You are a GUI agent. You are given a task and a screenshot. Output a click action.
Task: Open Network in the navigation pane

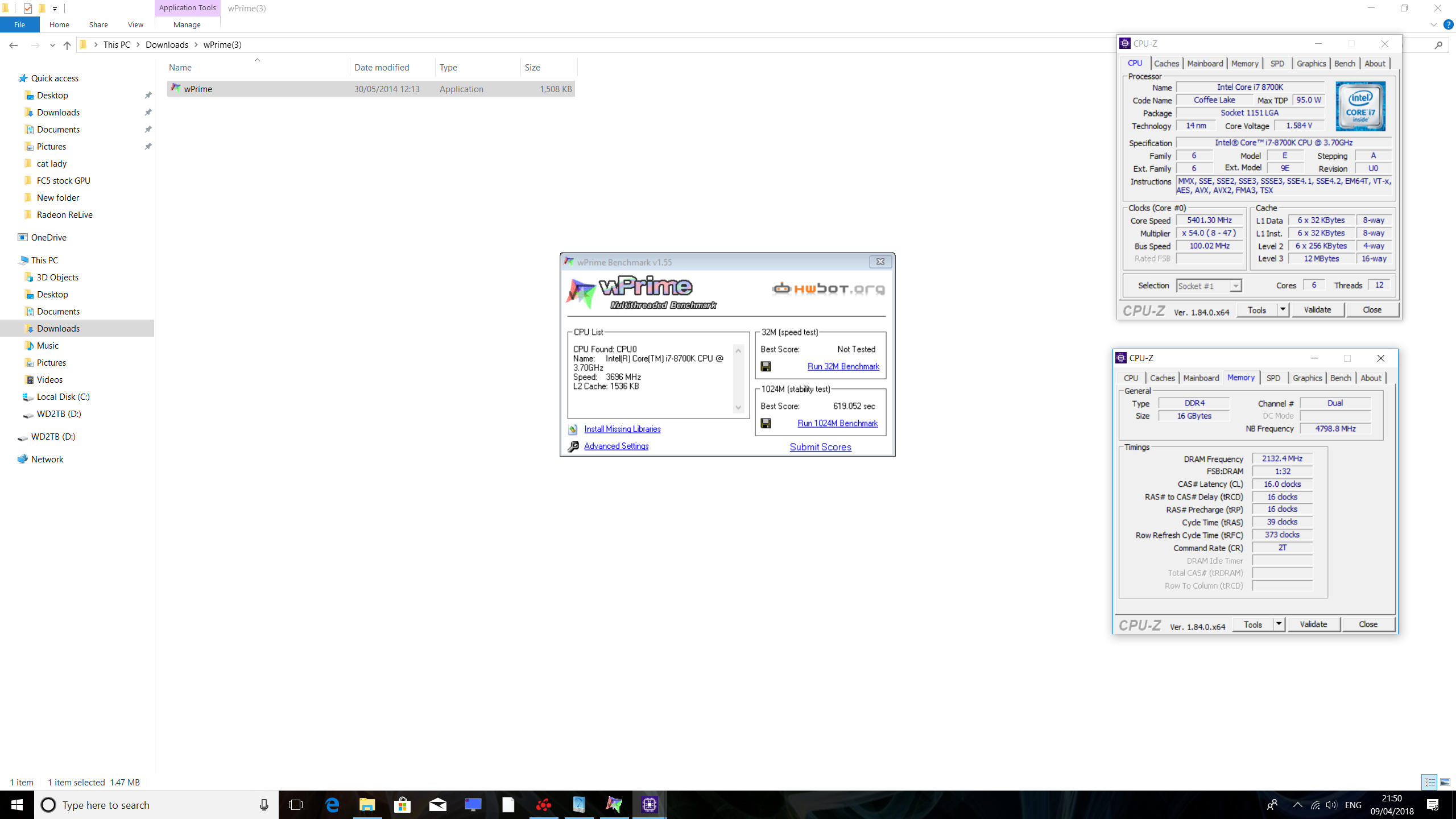click(47, 460)
